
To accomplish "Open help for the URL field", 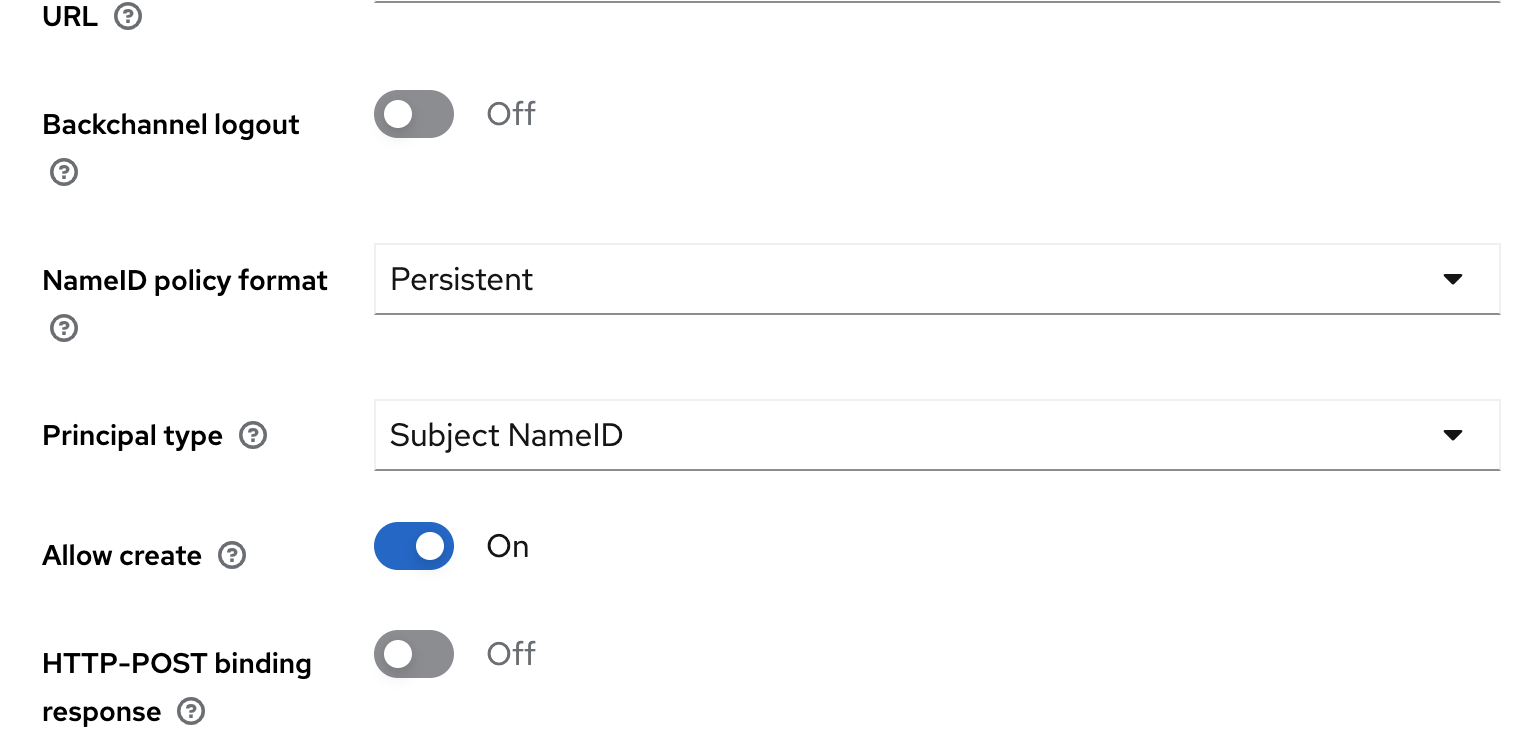I will click(x=128, y=16).
